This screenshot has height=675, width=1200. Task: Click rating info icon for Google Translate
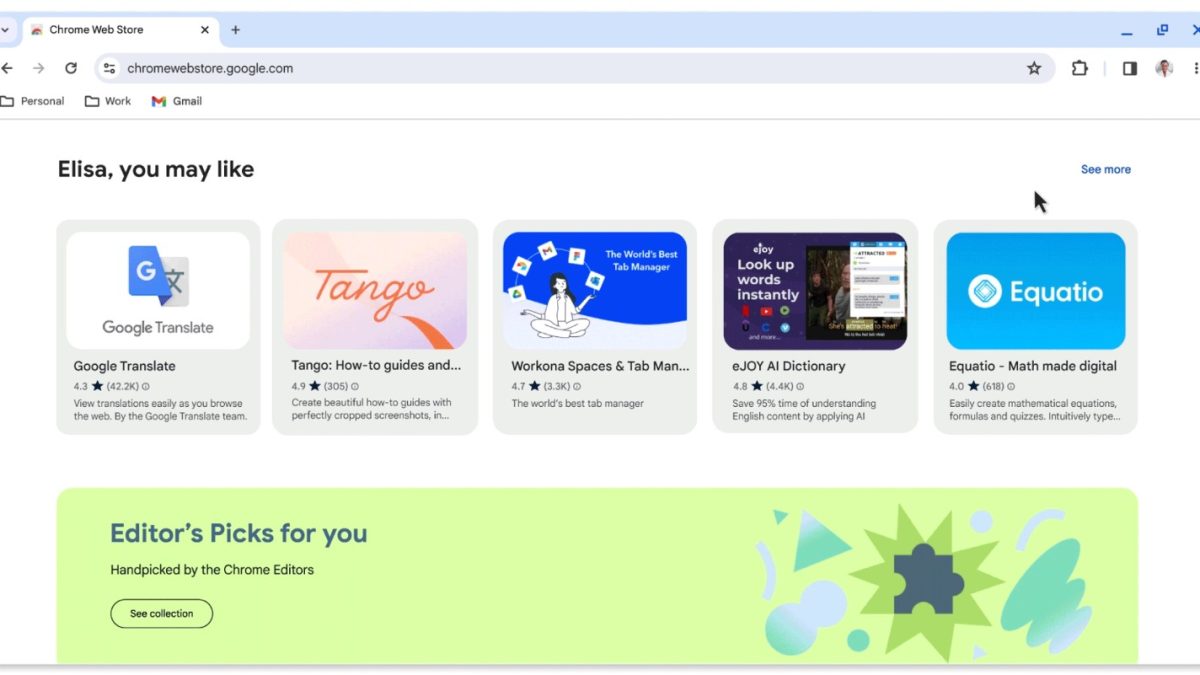[x=146, y=386]
